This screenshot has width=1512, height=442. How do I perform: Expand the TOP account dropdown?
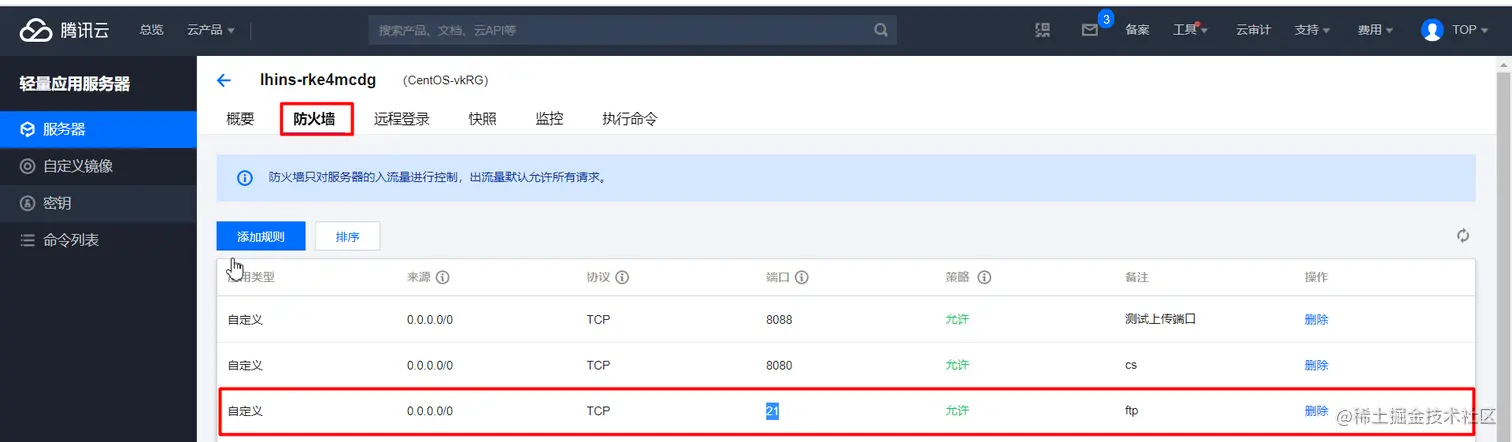click(x=1470, y=30)
